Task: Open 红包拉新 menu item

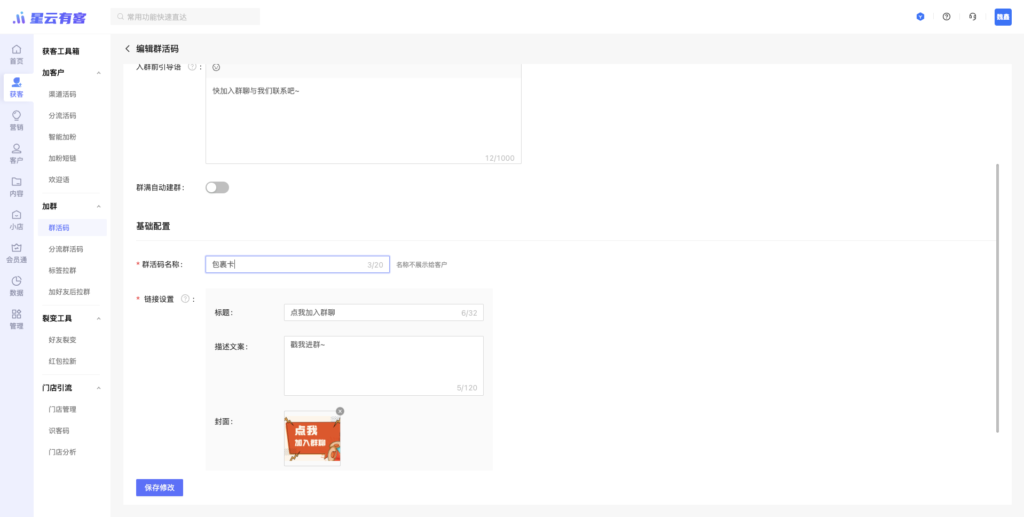Action: coord(63,361)
